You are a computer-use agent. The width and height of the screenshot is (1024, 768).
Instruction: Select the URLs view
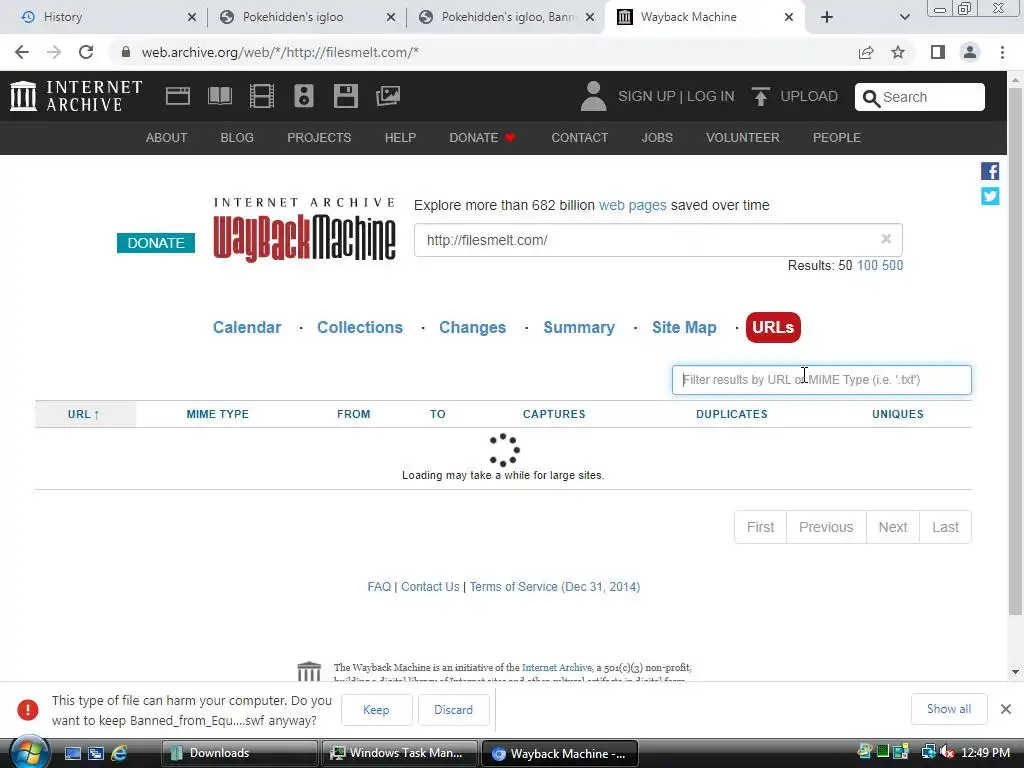click(x=773, y=327)
